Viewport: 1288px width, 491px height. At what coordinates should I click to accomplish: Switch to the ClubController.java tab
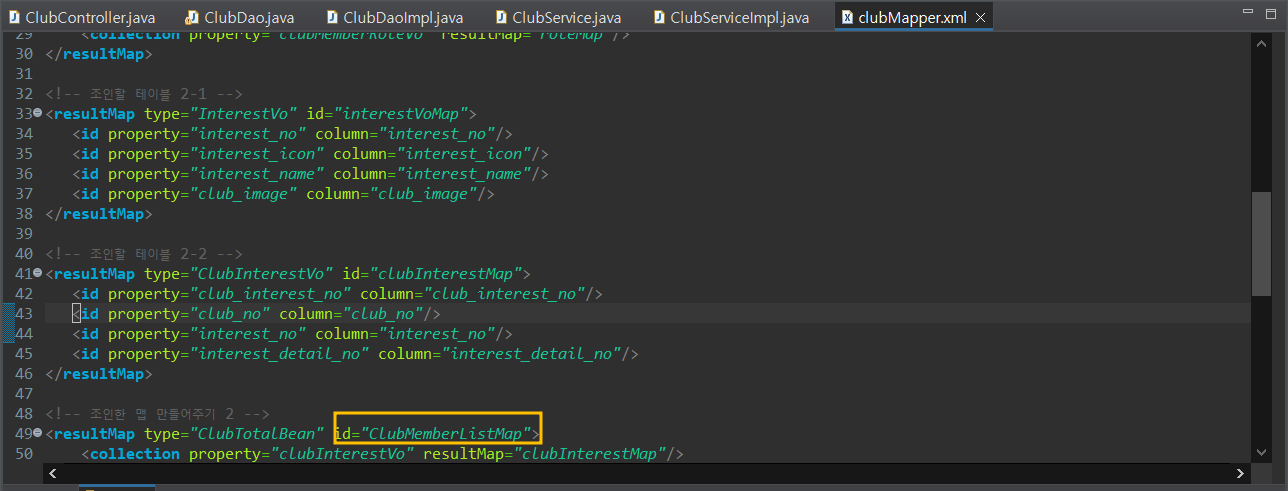coord(80,17)
